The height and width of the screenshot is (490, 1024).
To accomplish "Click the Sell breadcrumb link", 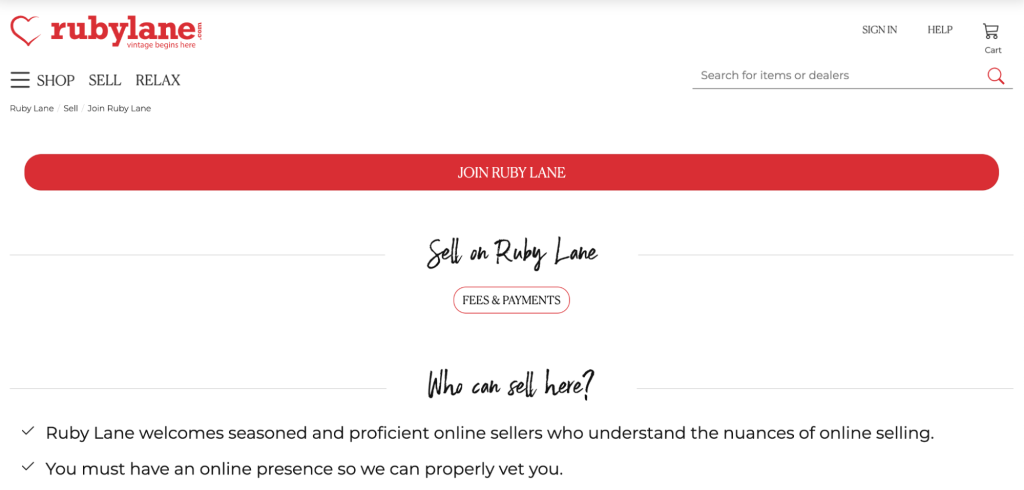I will (71, 108).
